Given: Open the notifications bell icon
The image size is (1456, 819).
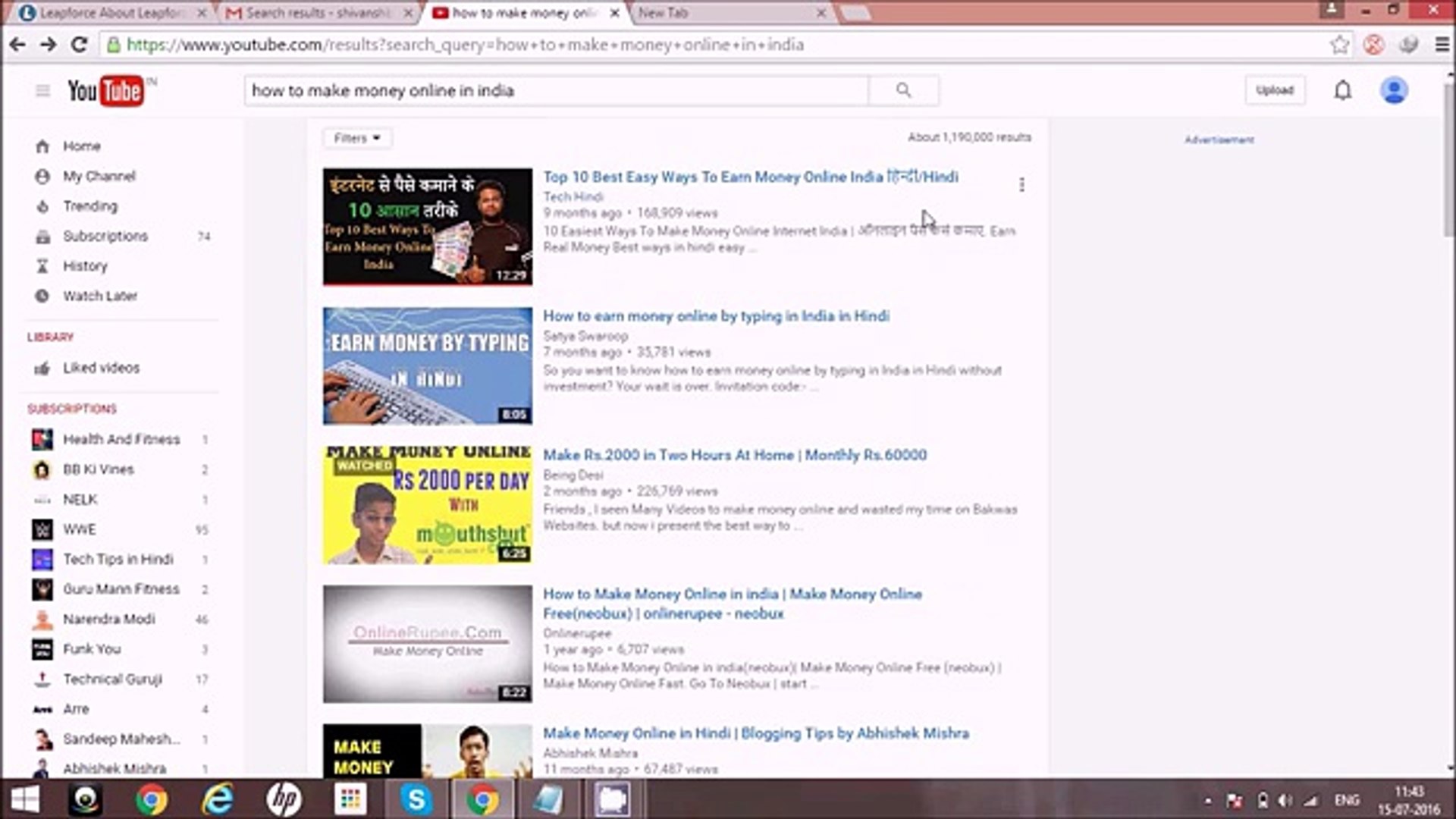Looking at the screenshot, I should pos(1342,90).
